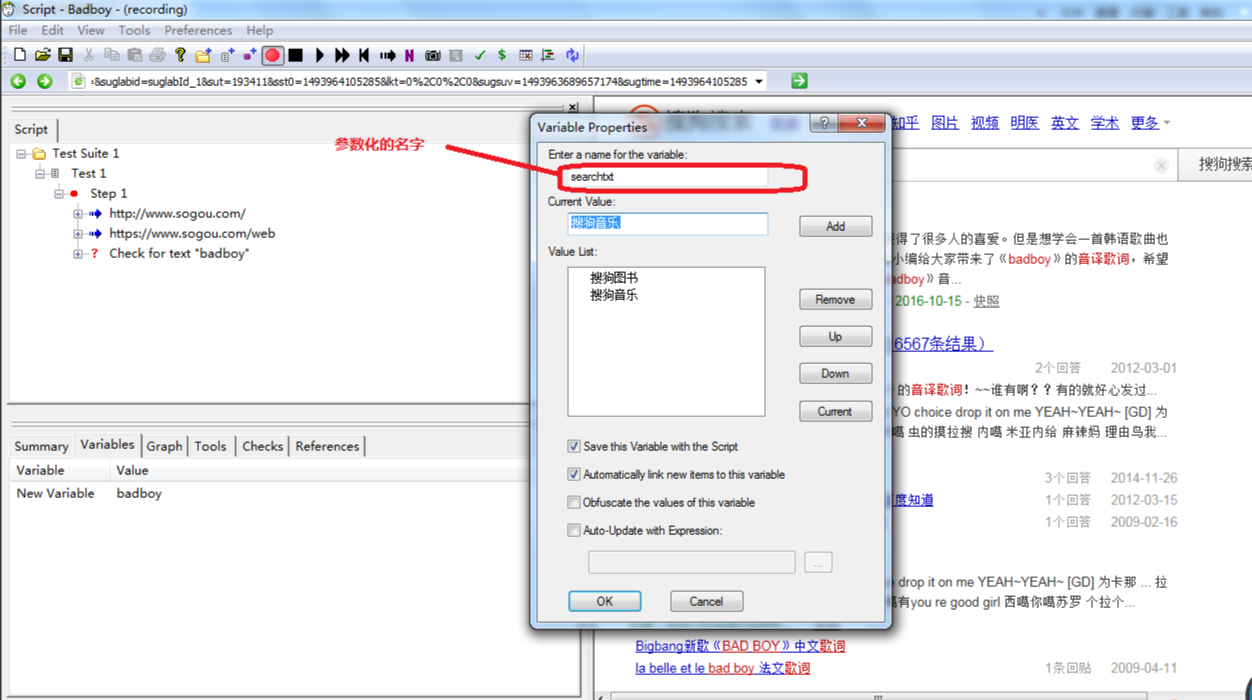The height and width of the screenshot is (700, 1252).
Task: Click the green checkmark Add Assertion icon
Action: coord(479,55)
